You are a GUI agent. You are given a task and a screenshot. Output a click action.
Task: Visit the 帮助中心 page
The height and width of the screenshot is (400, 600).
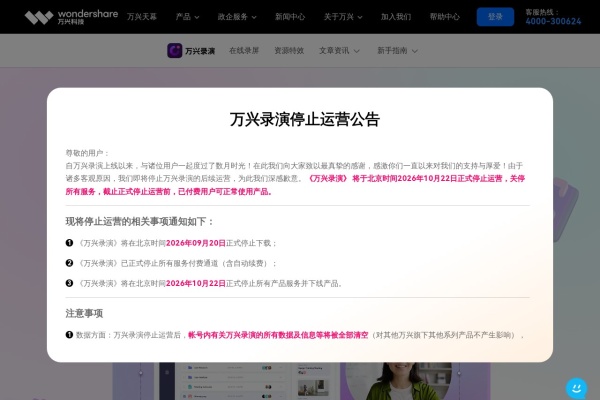point(444,17)
